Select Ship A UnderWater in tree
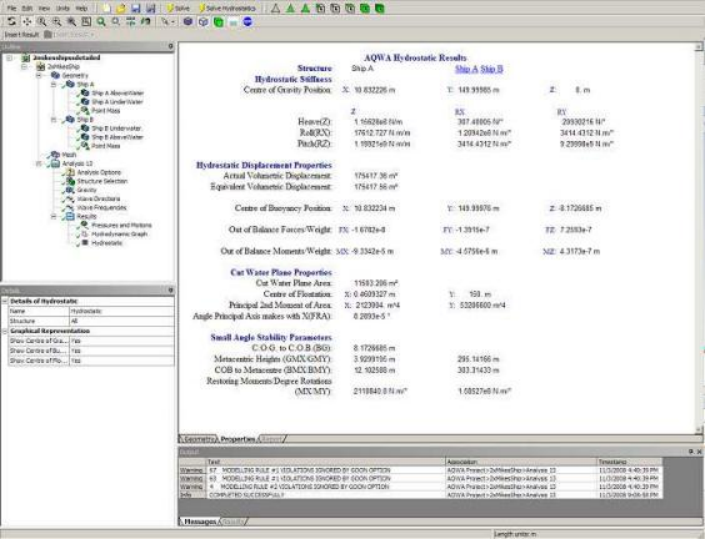The height and width of the screenshot is (539, 705). [x=117, y=102]
